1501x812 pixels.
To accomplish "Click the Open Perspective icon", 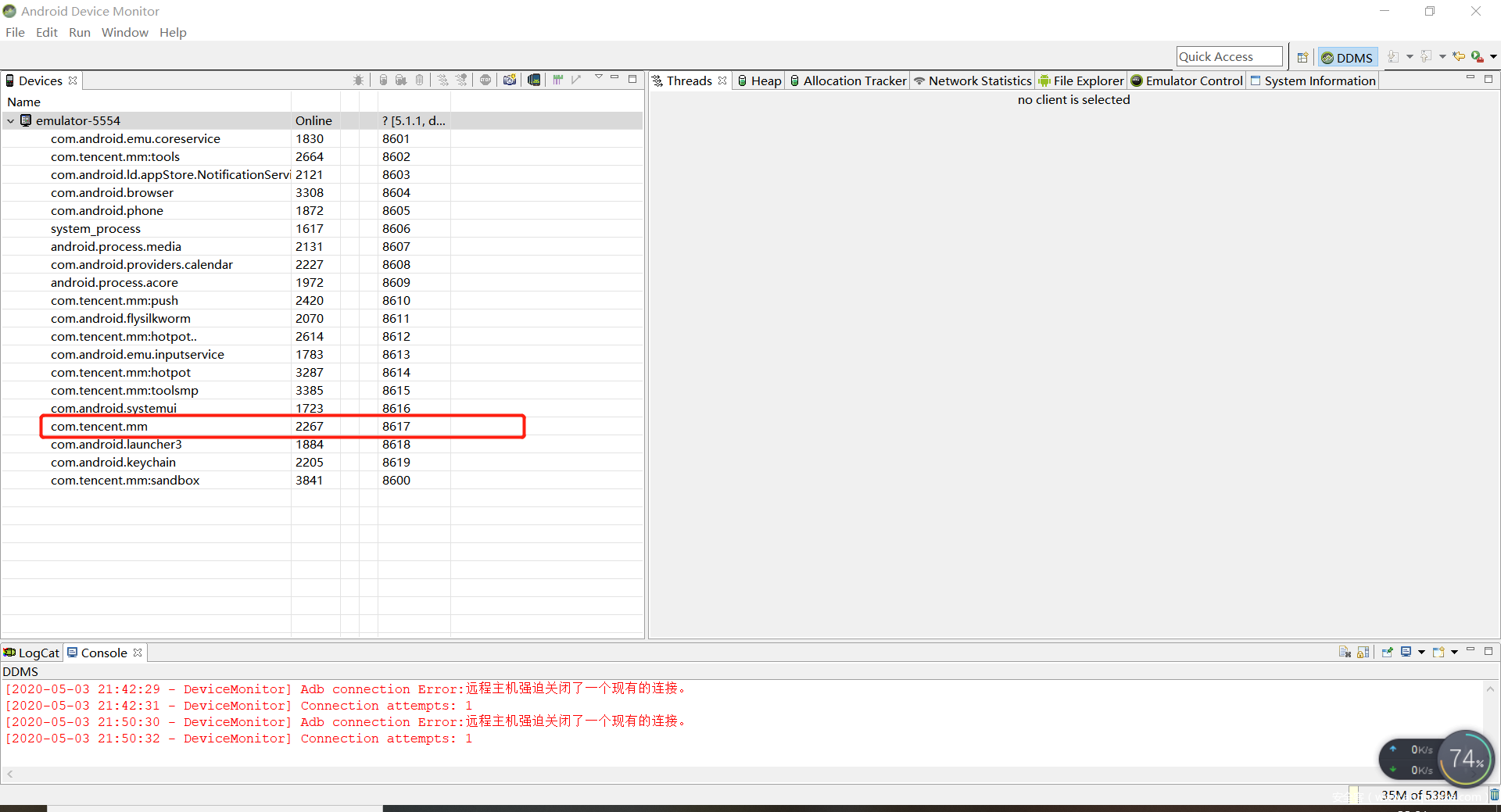I will click(1302, 57).
